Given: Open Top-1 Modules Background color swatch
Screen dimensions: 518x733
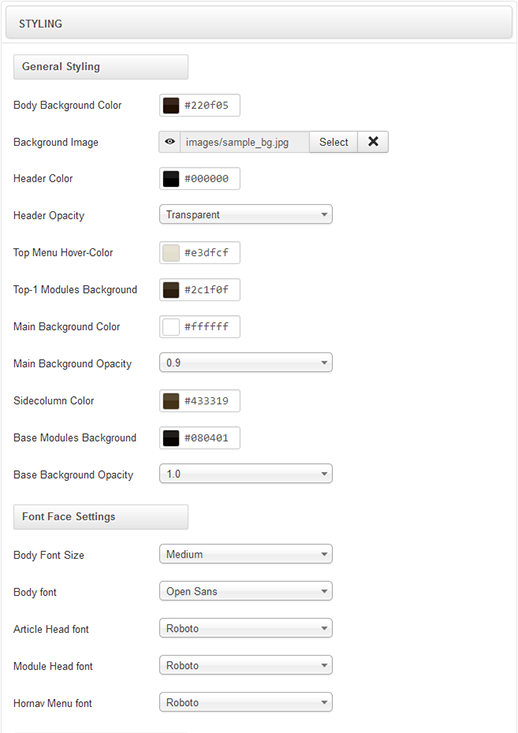Looking at the screenshot, I should 171,290.
